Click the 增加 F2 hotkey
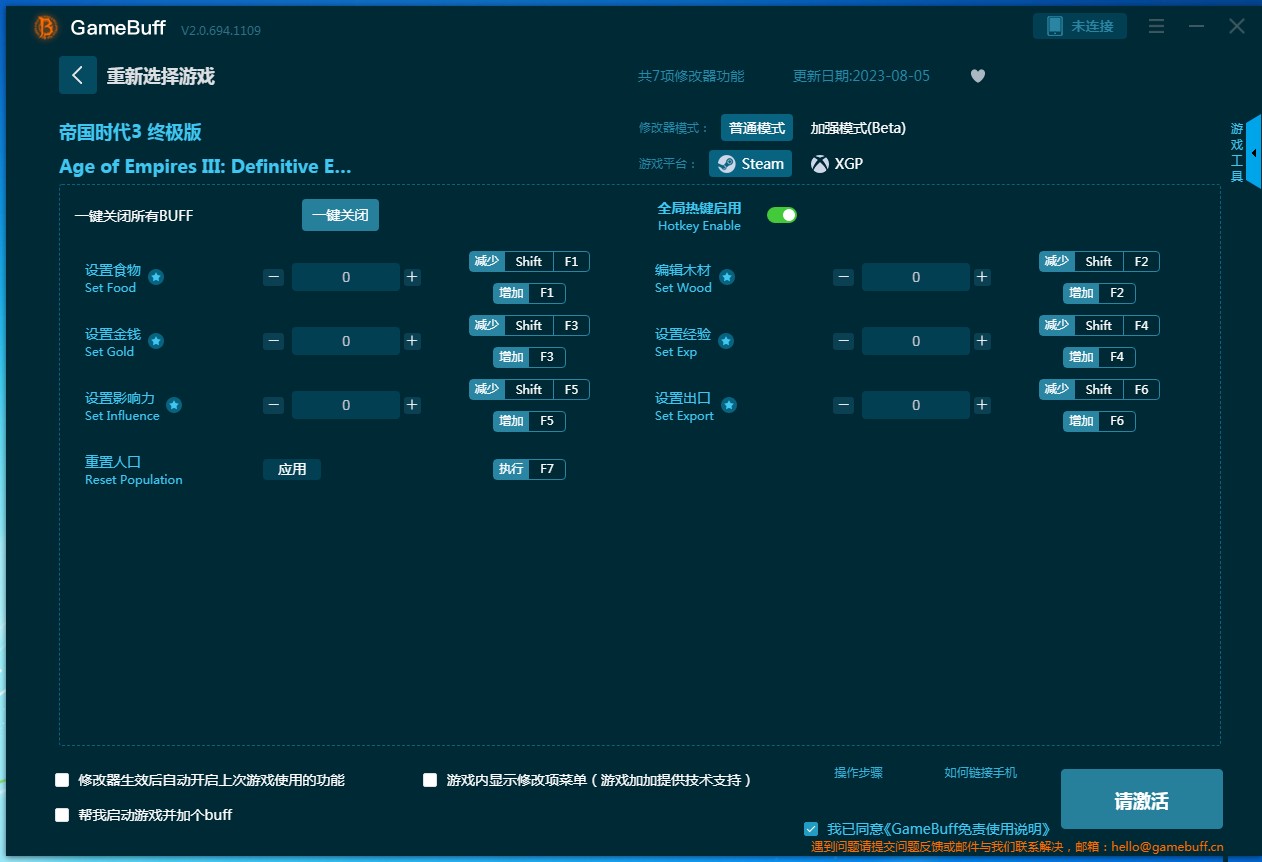 [1099, 293]
